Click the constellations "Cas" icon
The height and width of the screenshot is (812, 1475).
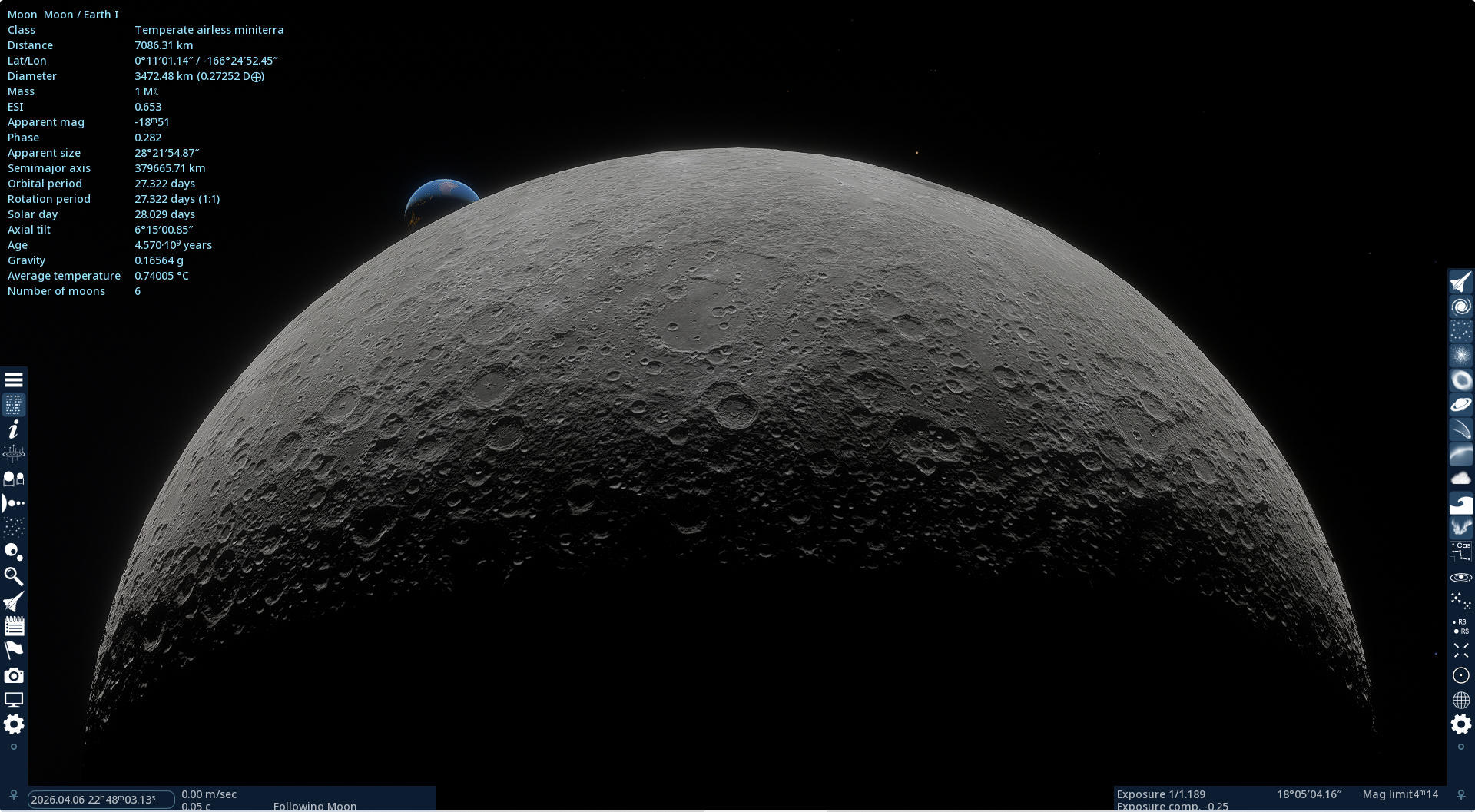[x=1461, y=552]
